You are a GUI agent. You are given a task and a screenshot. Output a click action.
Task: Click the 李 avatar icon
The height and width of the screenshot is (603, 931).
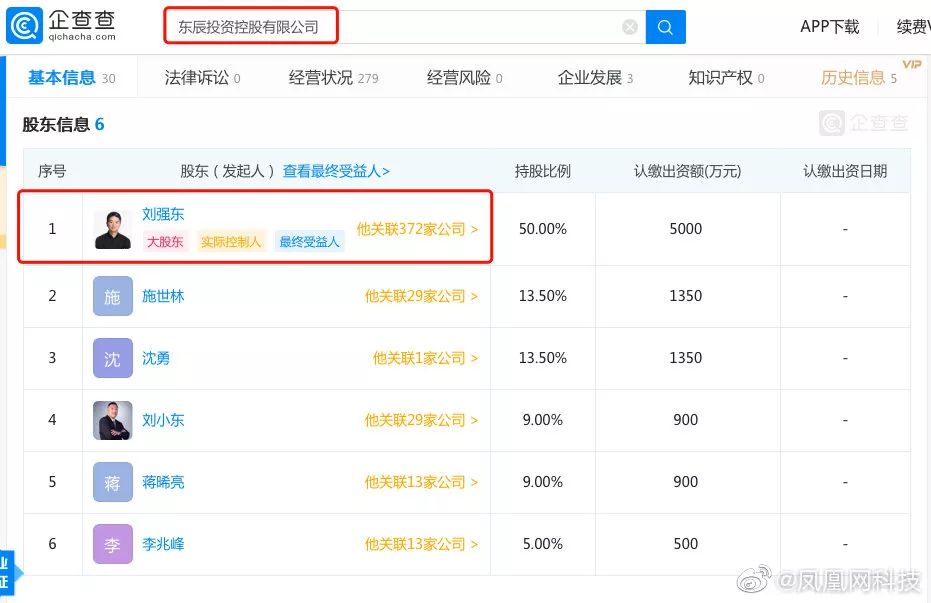(113, 544)
